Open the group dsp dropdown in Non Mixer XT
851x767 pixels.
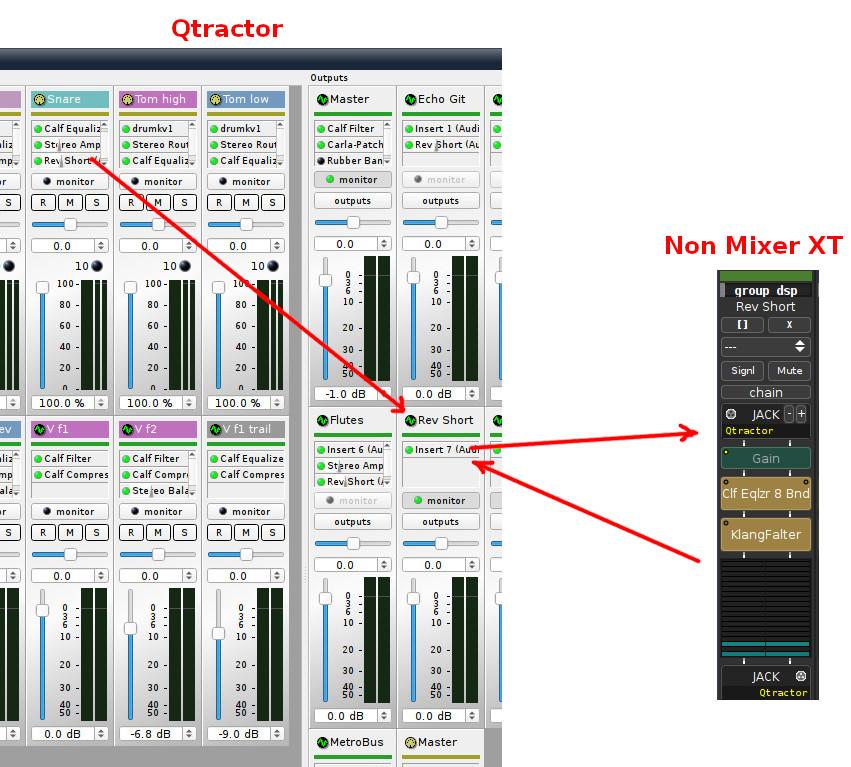[766, 290]
